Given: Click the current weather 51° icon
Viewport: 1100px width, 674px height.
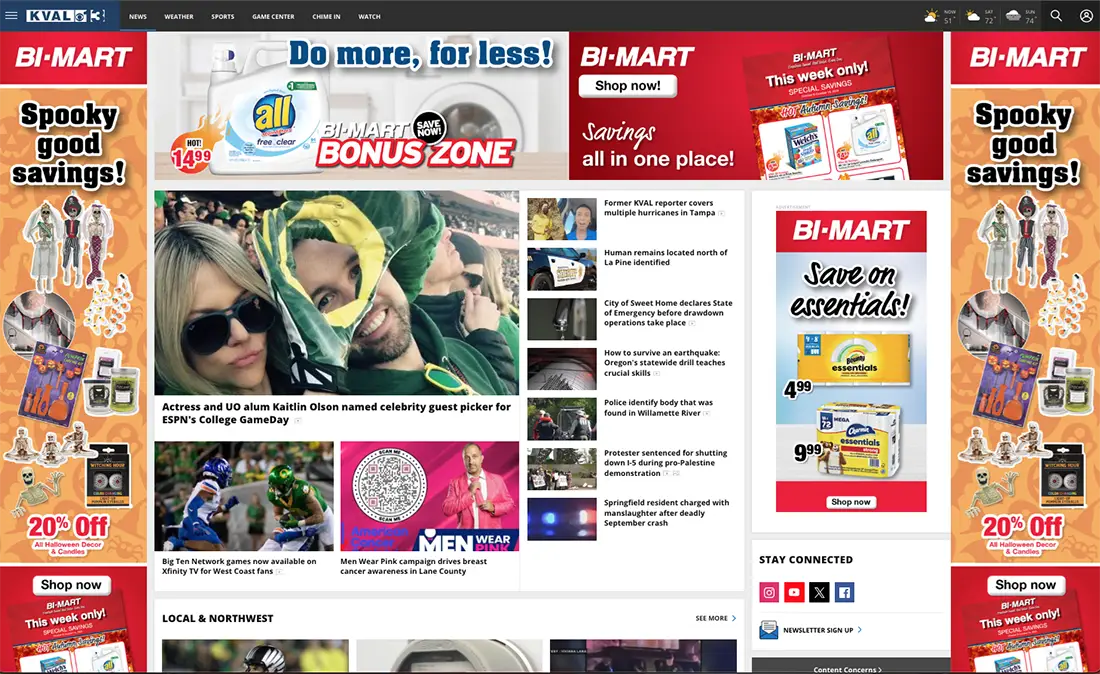Looking at the screenshot, I should point(931,15).
